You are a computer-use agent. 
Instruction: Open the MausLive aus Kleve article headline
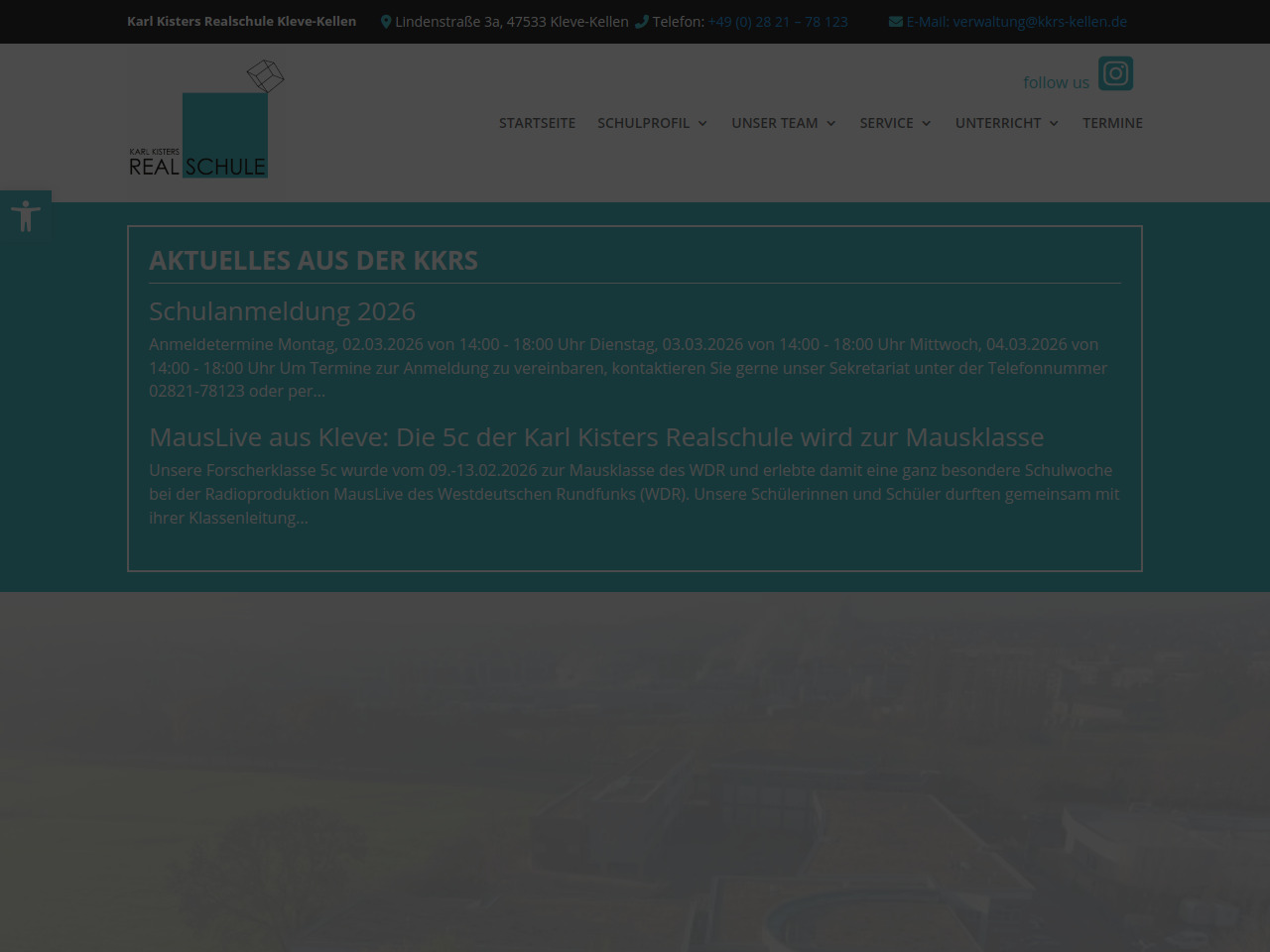pyautogui.click(x=596, y=437)
